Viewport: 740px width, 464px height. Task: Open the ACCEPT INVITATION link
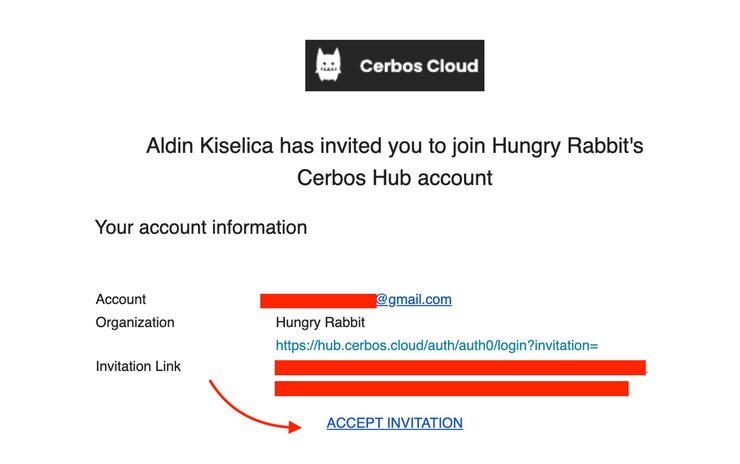click(395, 423)
